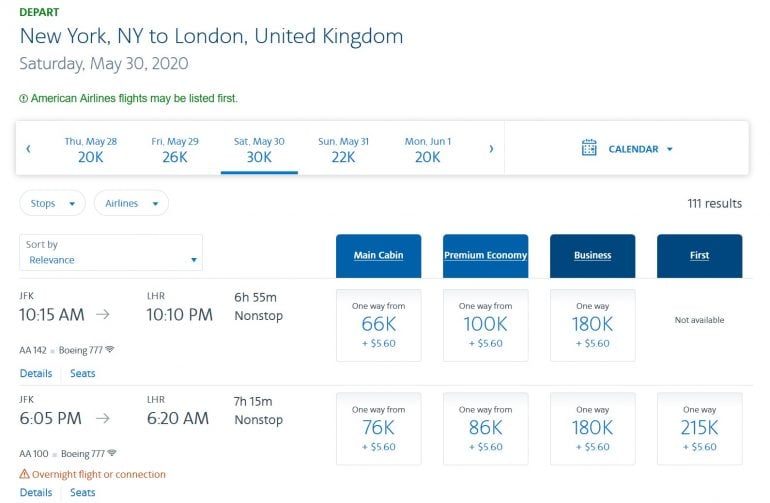Select the Thu, May 28 date tab

[90, 149]
